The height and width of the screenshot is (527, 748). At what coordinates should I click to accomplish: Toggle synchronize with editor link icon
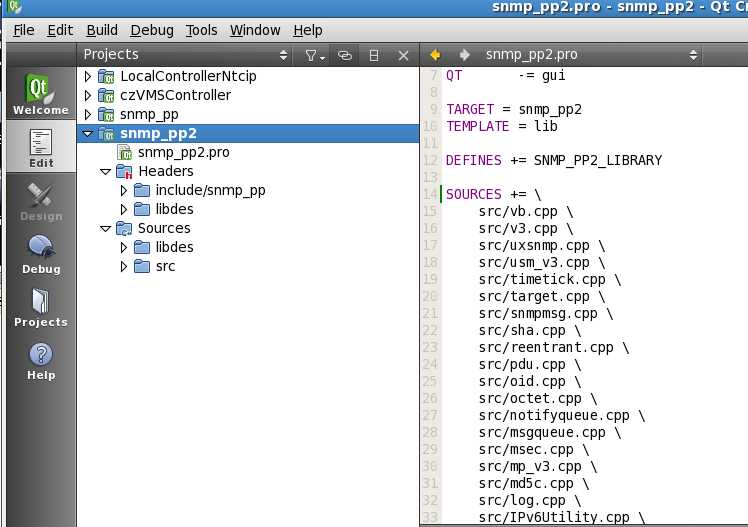[345, 56]
